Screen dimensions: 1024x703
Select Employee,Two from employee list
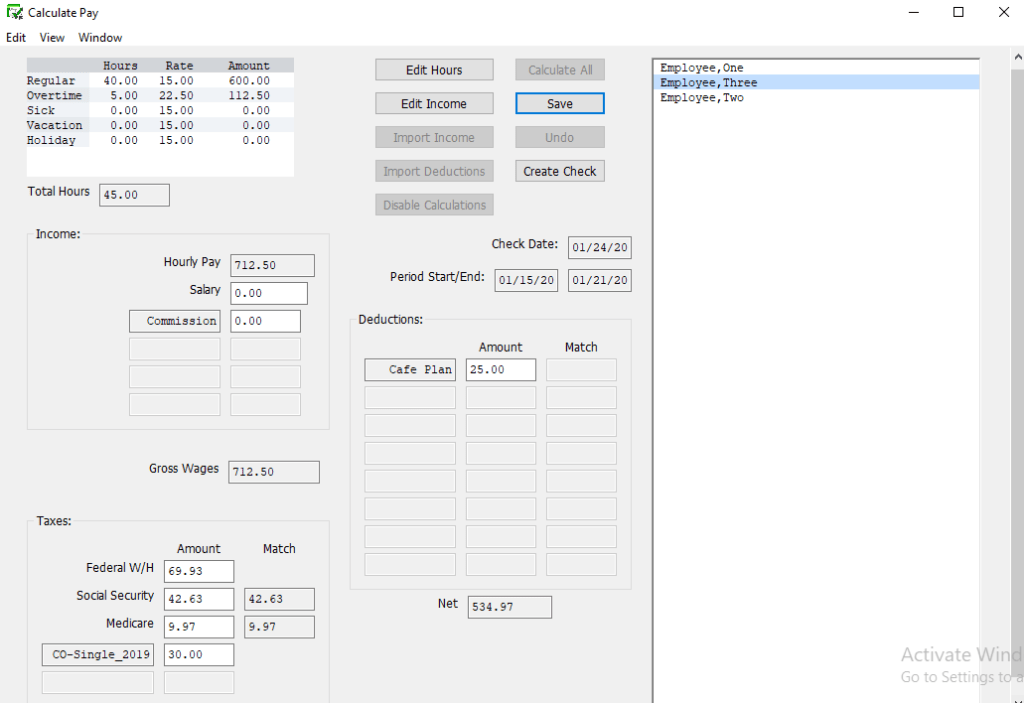702,98
